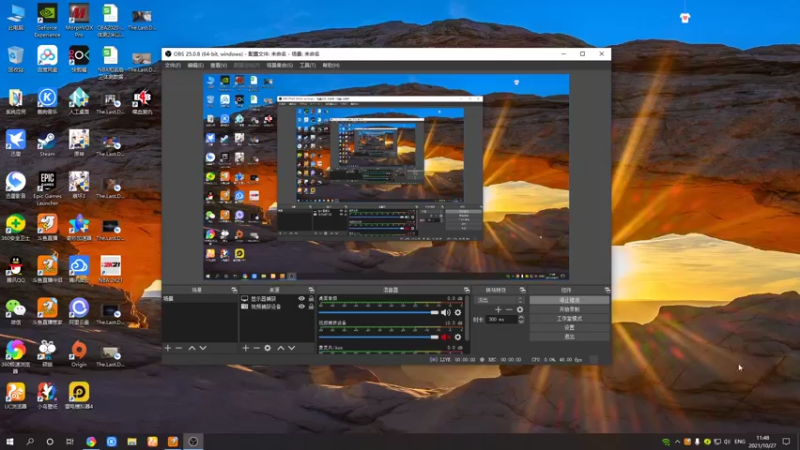Move the selected source up
Image resolution: width=800 pixels, height=450 pixels.
click(x=281, y=348)
